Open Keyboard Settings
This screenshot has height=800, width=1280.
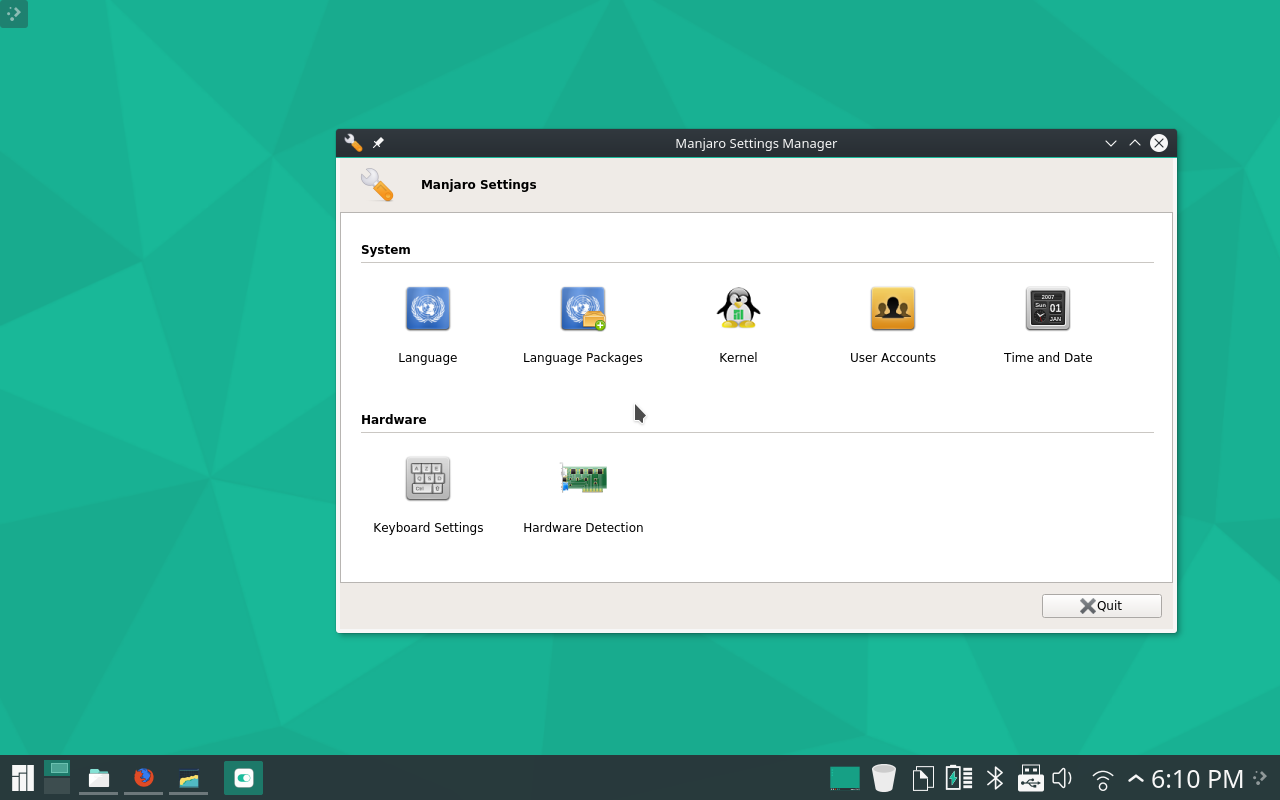point(427,478)
